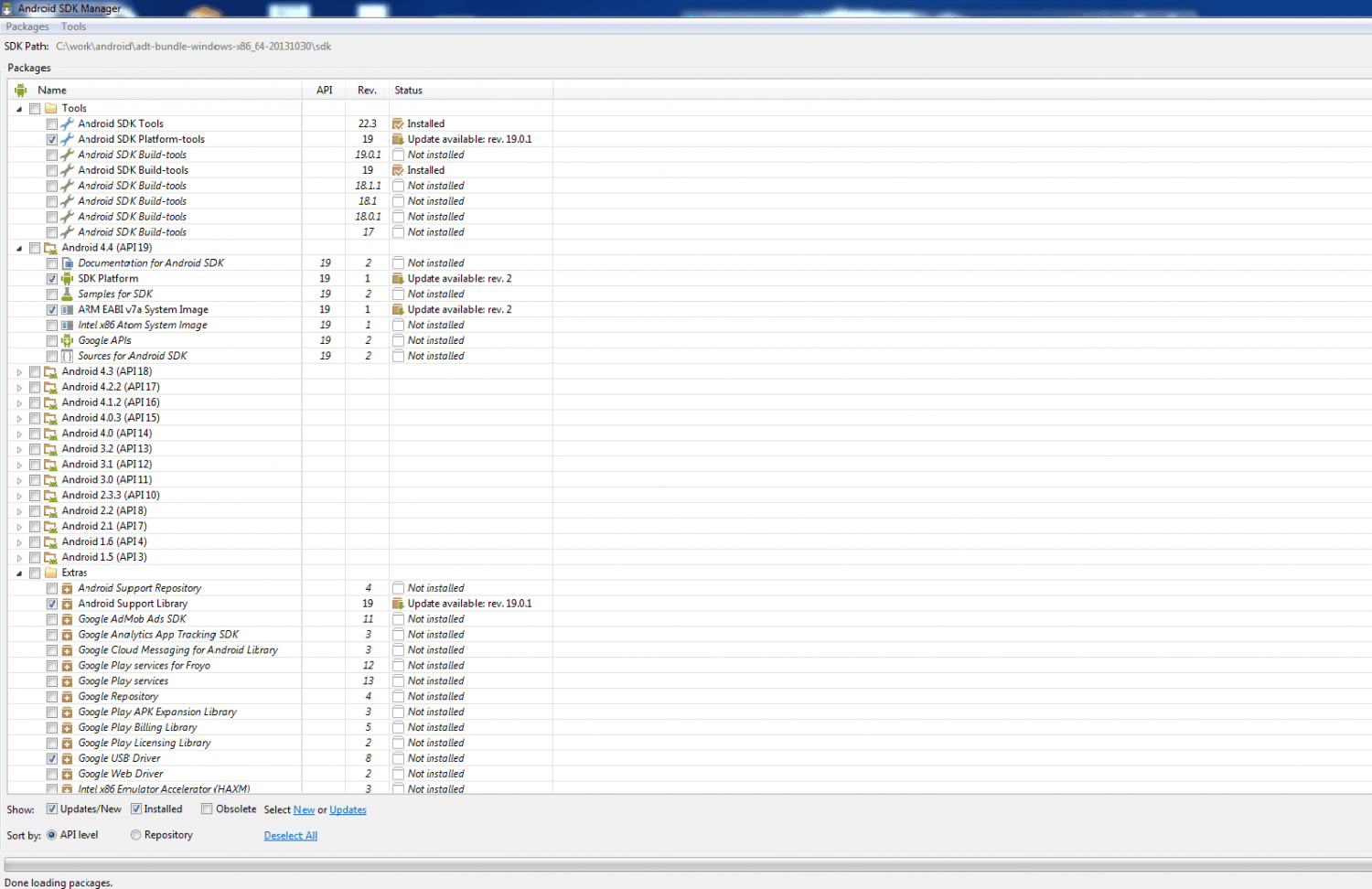
Task: Click the Select New link
Action: [304, 810]
